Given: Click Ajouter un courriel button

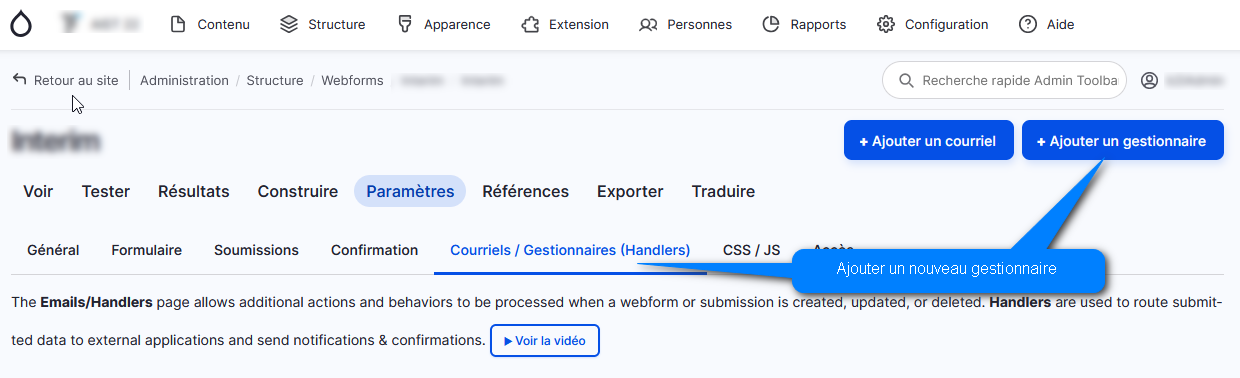Looking at the screenshot, I should click(929, 141).
